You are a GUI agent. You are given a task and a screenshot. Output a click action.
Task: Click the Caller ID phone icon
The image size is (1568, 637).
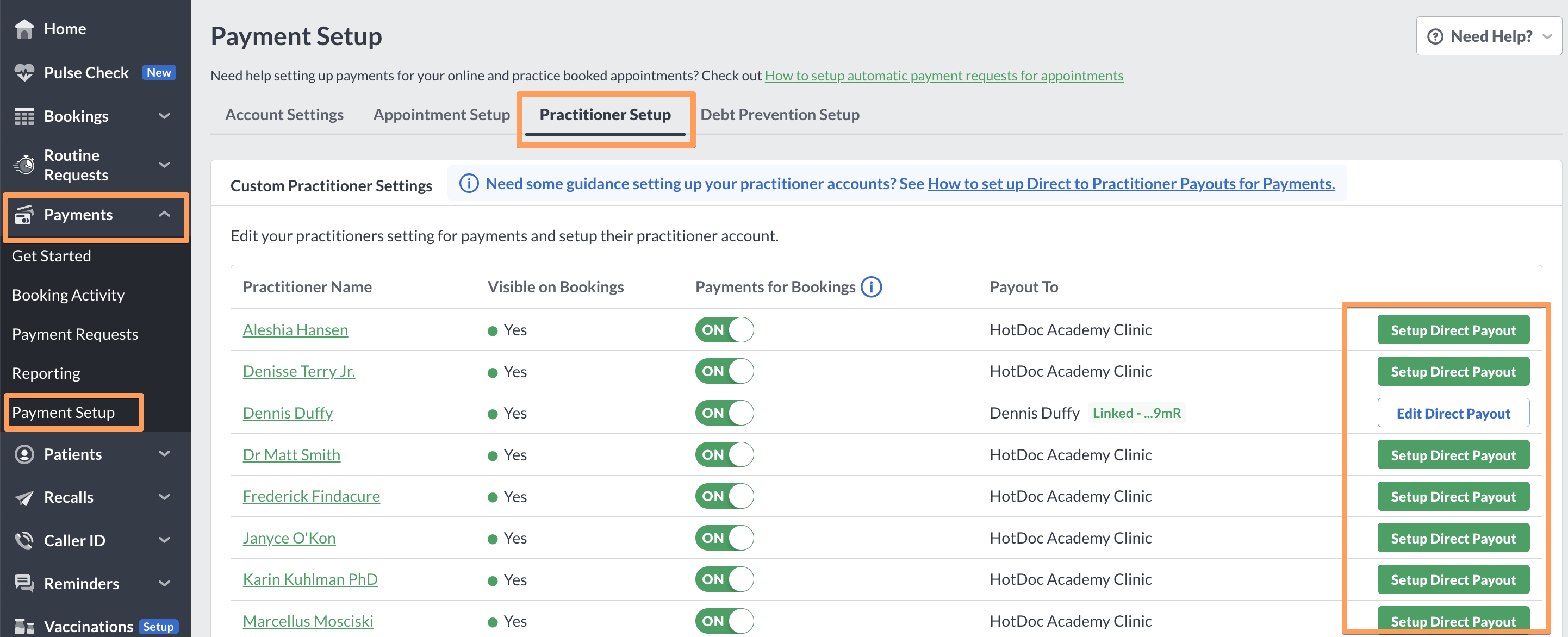coord(24,540)
